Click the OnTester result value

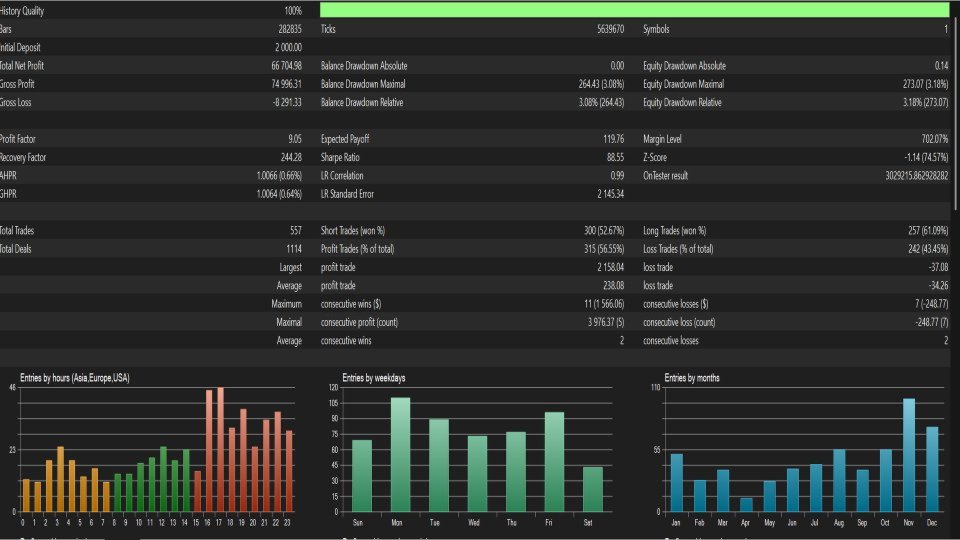point(917,176)
